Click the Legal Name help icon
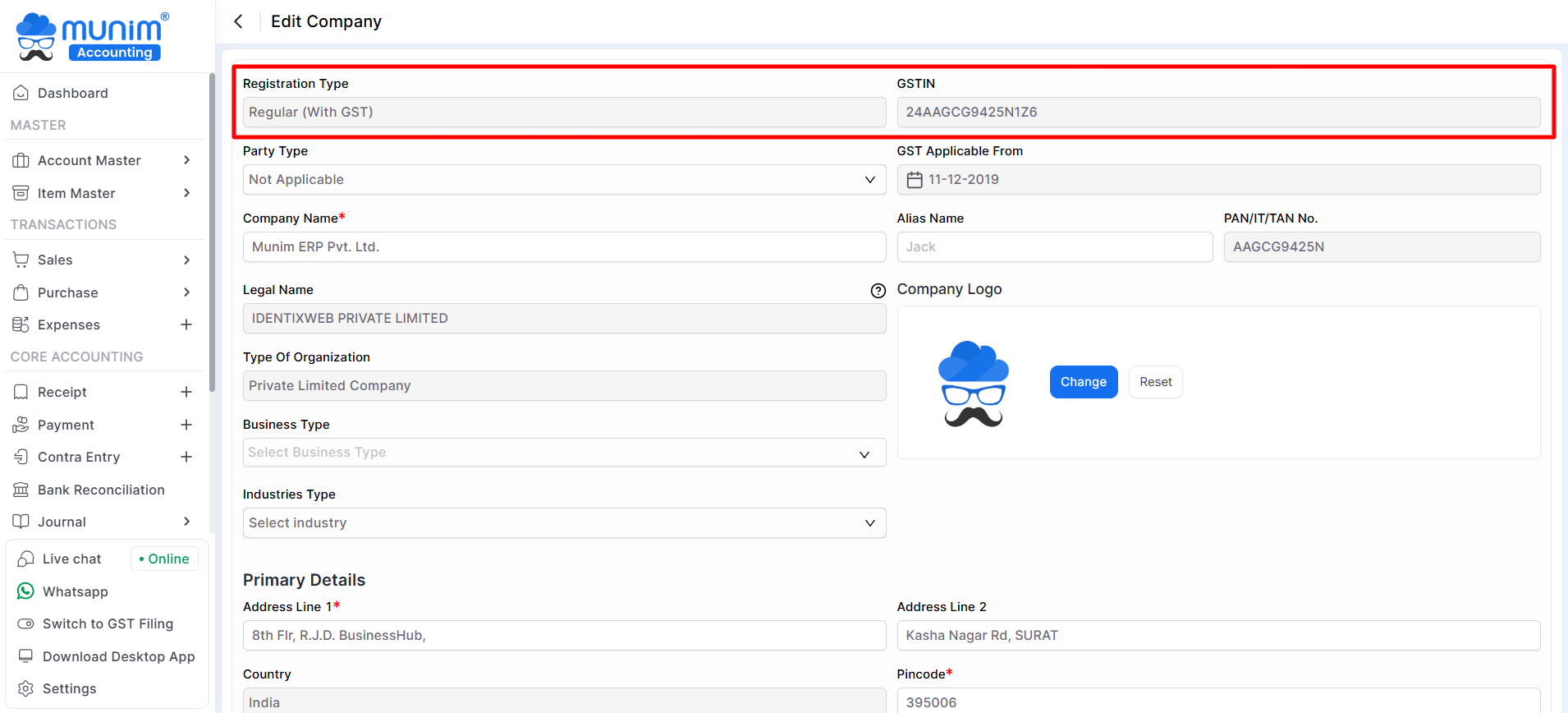This screenshot has height=713, width=1568. coord(878,290)
